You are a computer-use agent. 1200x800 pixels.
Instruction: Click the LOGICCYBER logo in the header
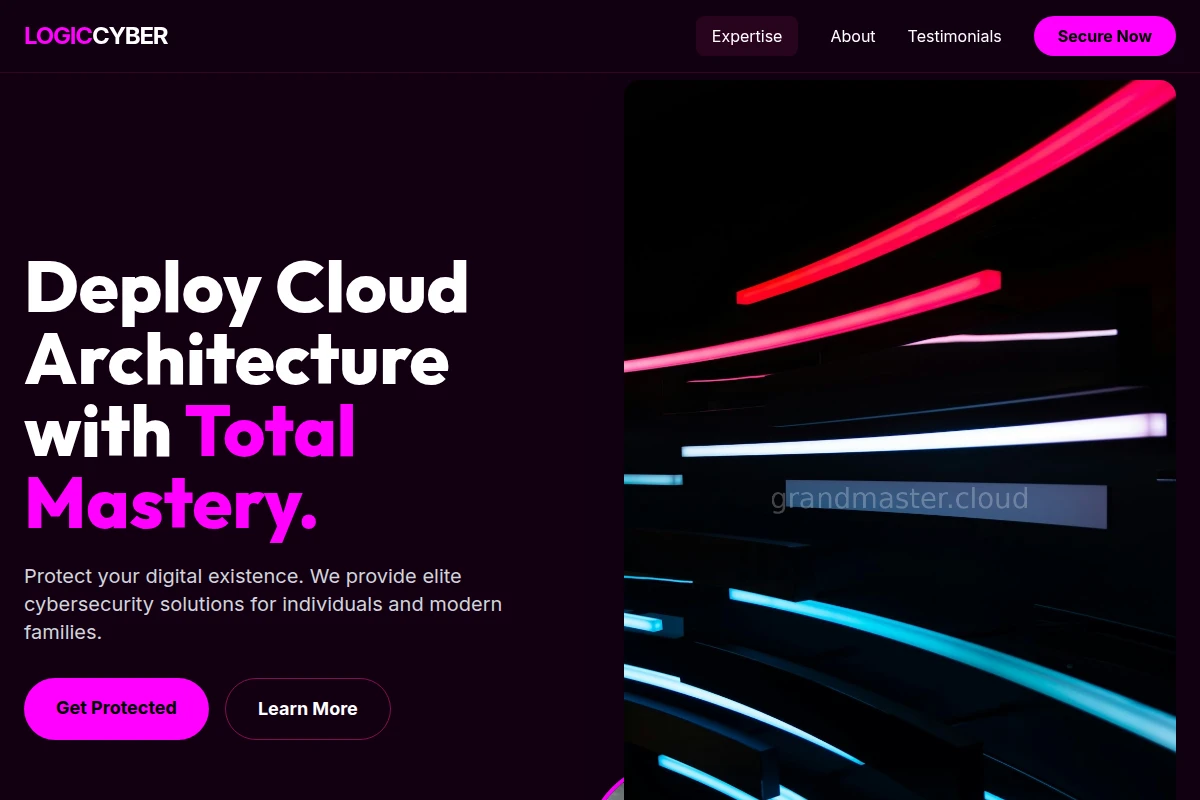(x=96, y=36)
